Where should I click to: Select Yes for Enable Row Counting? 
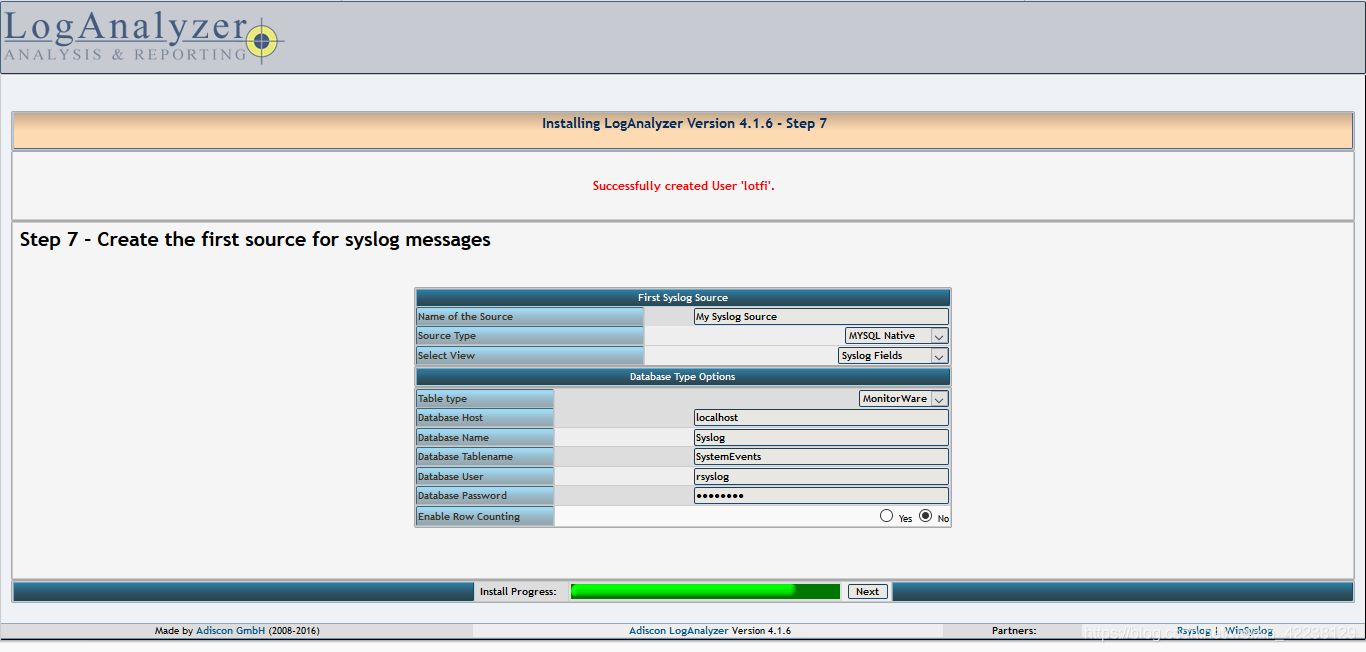(886, 516)
